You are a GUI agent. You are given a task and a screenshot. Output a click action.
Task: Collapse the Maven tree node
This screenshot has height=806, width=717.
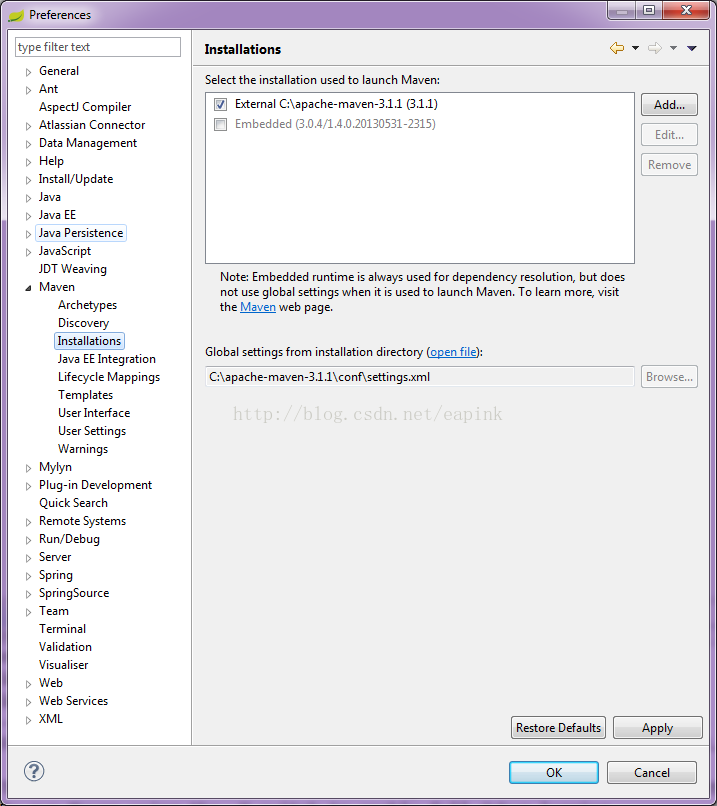(28, 288)
